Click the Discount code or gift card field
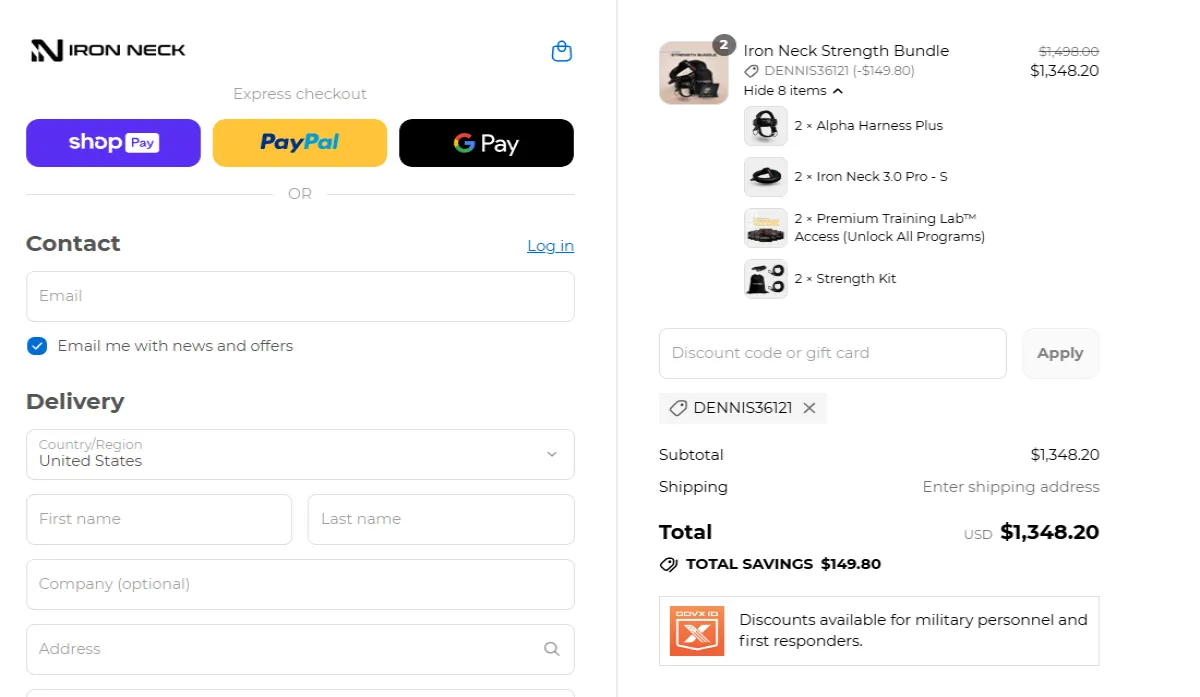The image size is (1200, 697). (x=832, y=353)
